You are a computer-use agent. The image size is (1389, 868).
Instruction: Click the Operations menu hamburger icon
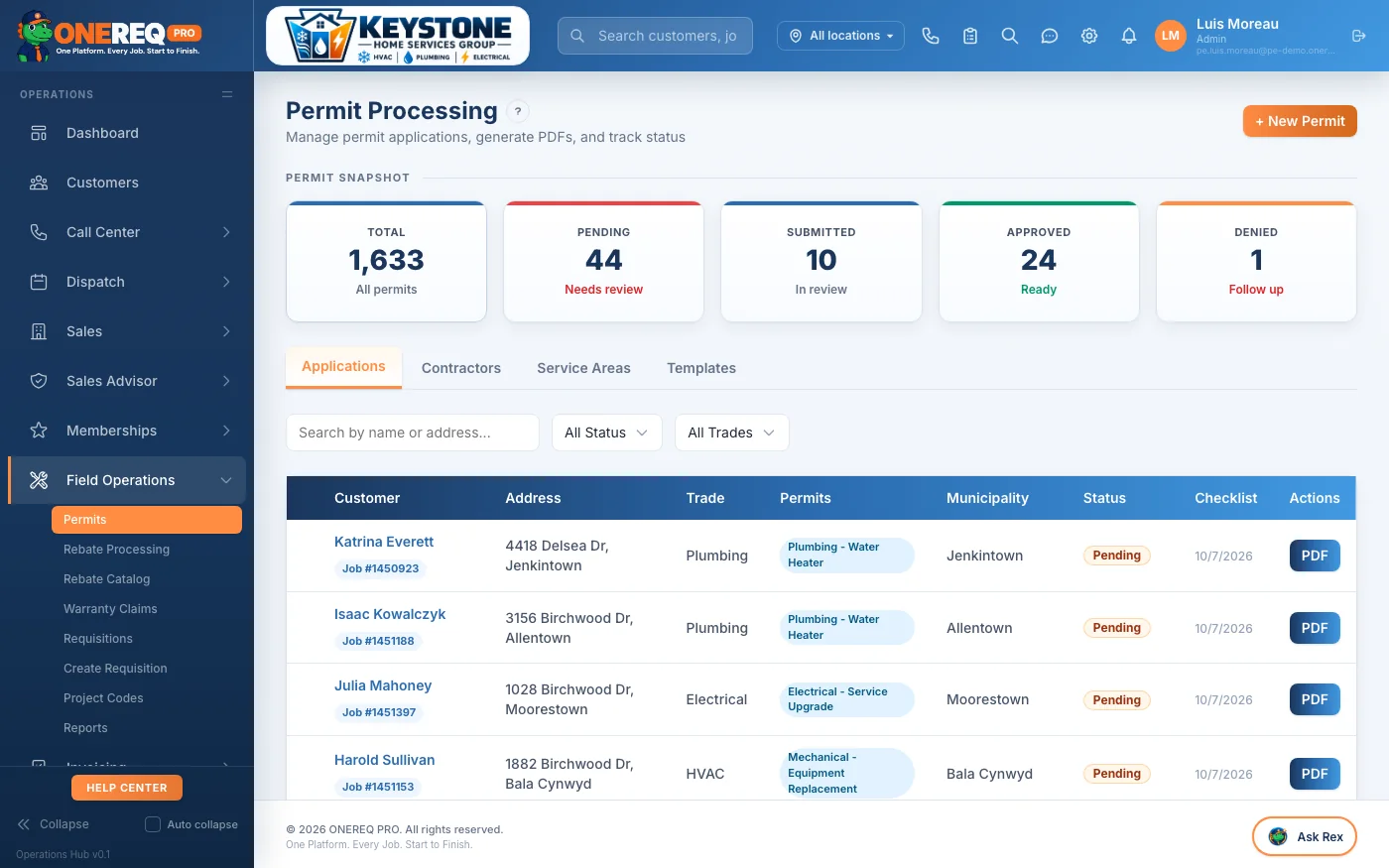(x=227, y=94)
